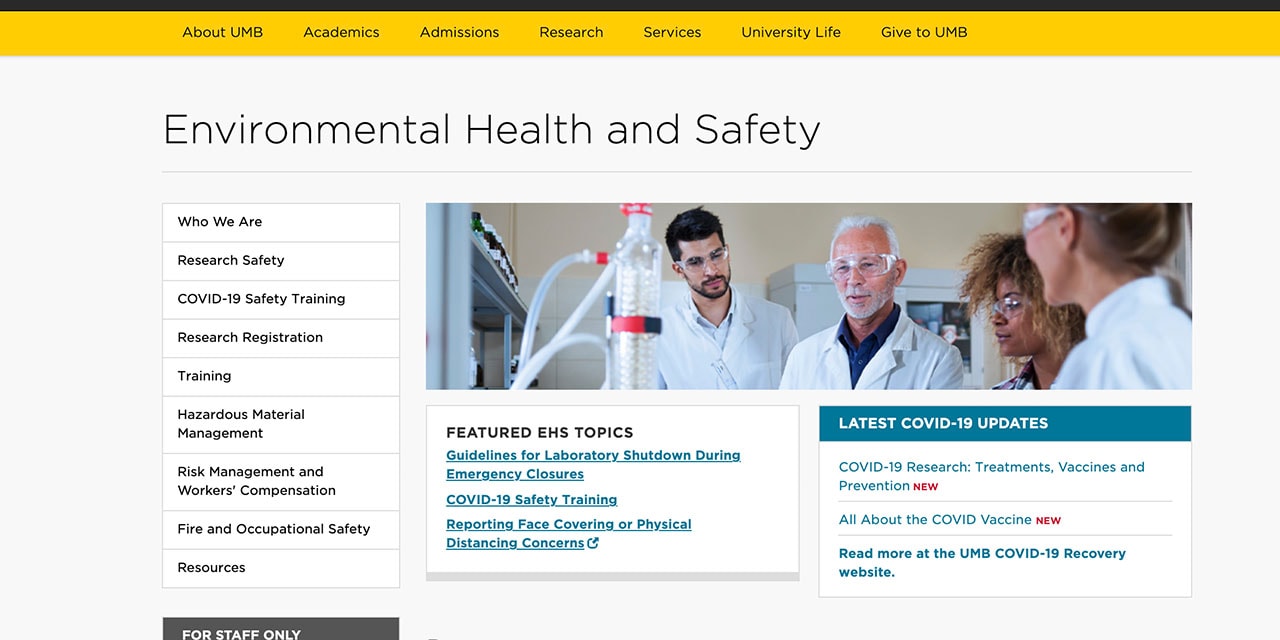1280x640 pixels.
Task: Open Hazardous Material Management page
Action: [281, 424]
